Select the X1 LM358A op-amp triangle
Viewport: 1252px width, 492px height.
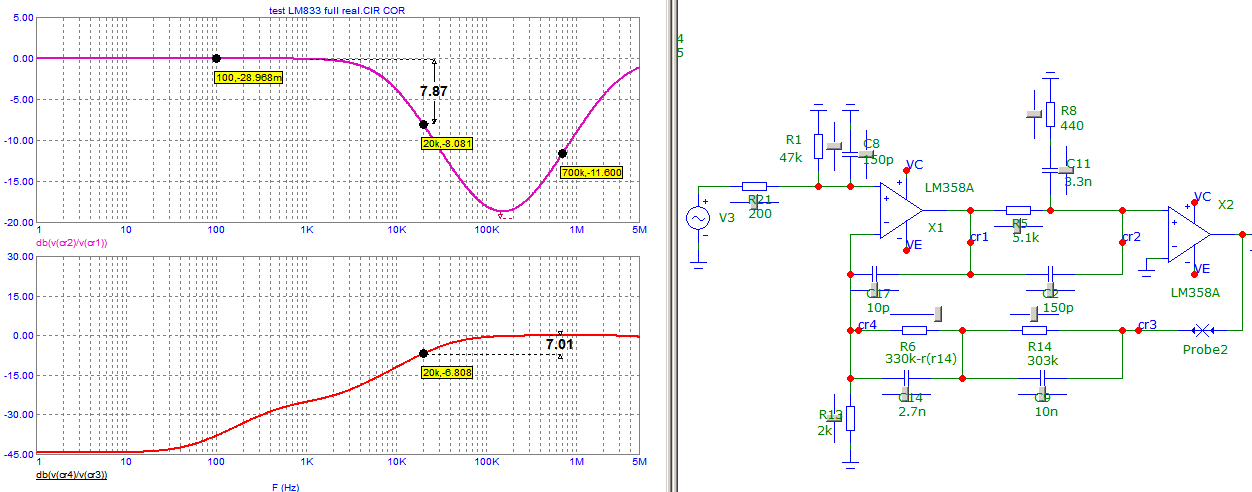tap(901, 211)
